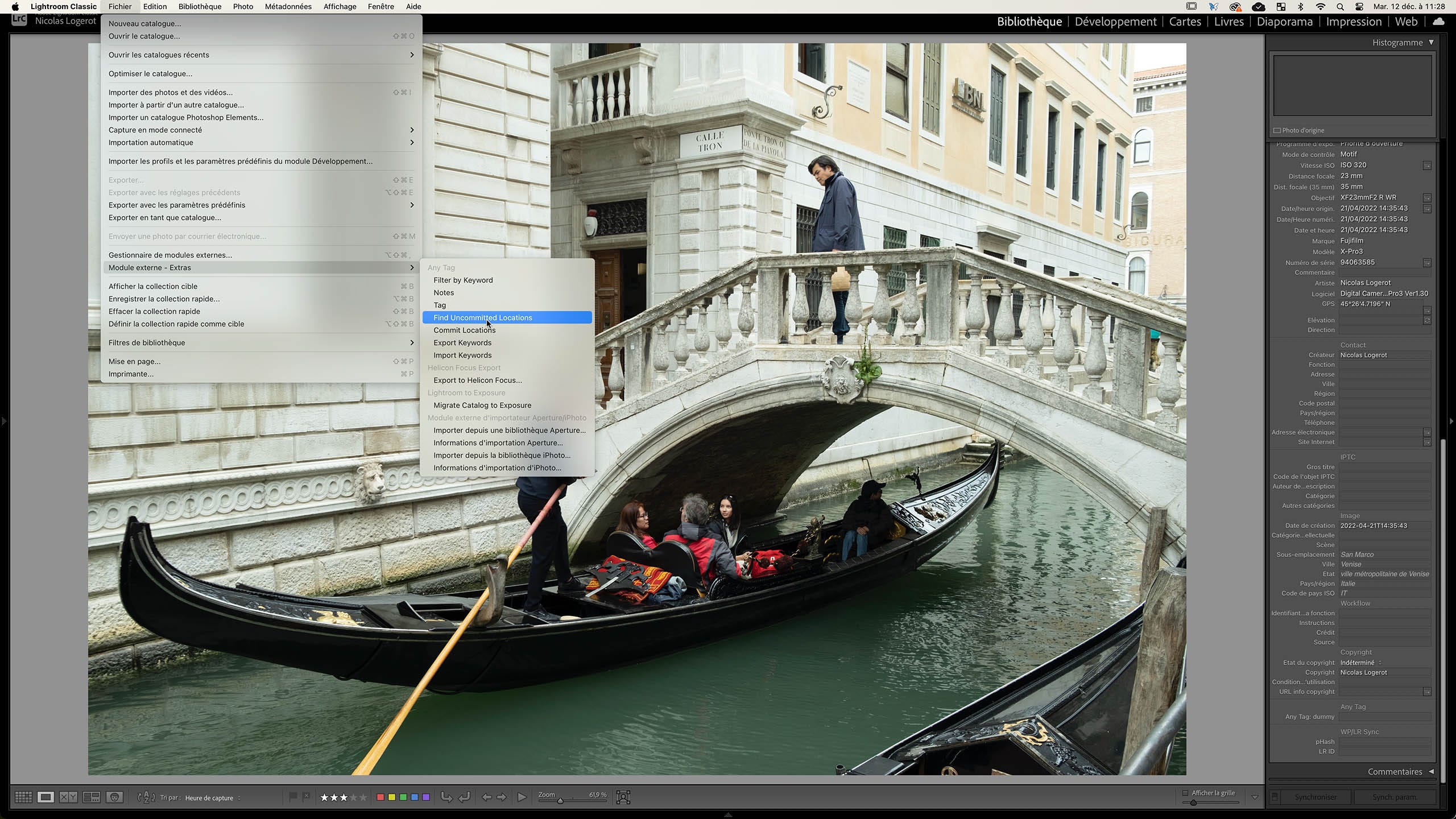The height and width of the screenshot is (819, 1456).
Task: Open Survey view icon
Action: tap(92, 797)
